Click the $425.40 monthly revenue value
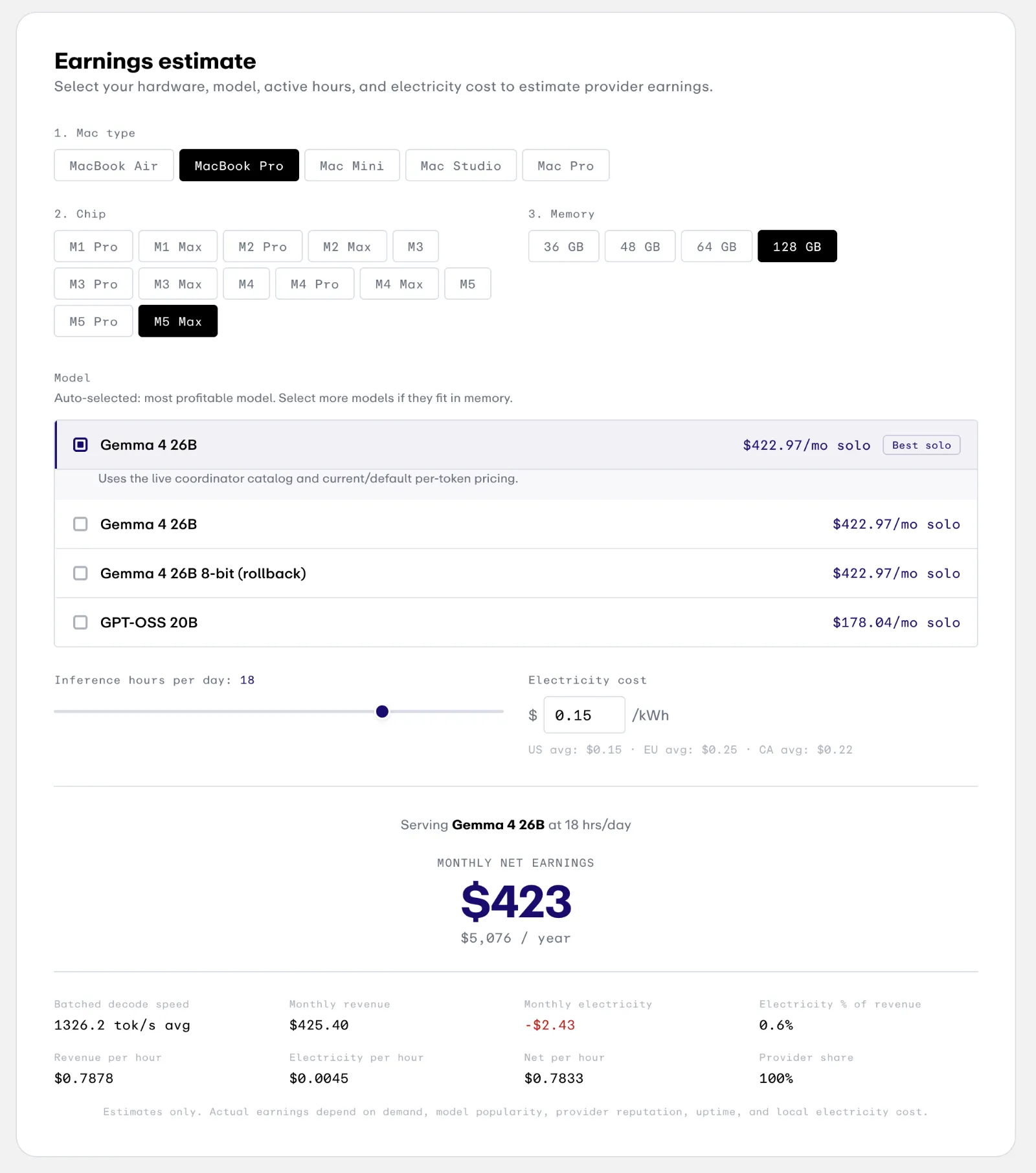Viewport: 1036px width, 1173px height. [319, 1025]
